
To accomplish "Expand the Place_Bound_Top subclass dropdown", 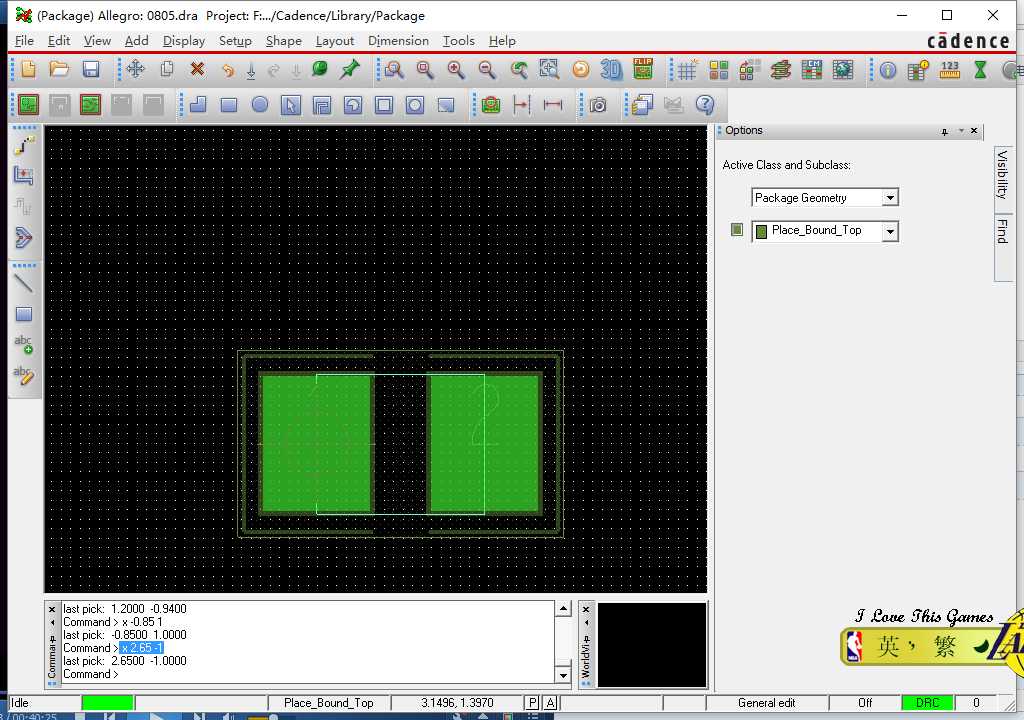I will point(890,231).
